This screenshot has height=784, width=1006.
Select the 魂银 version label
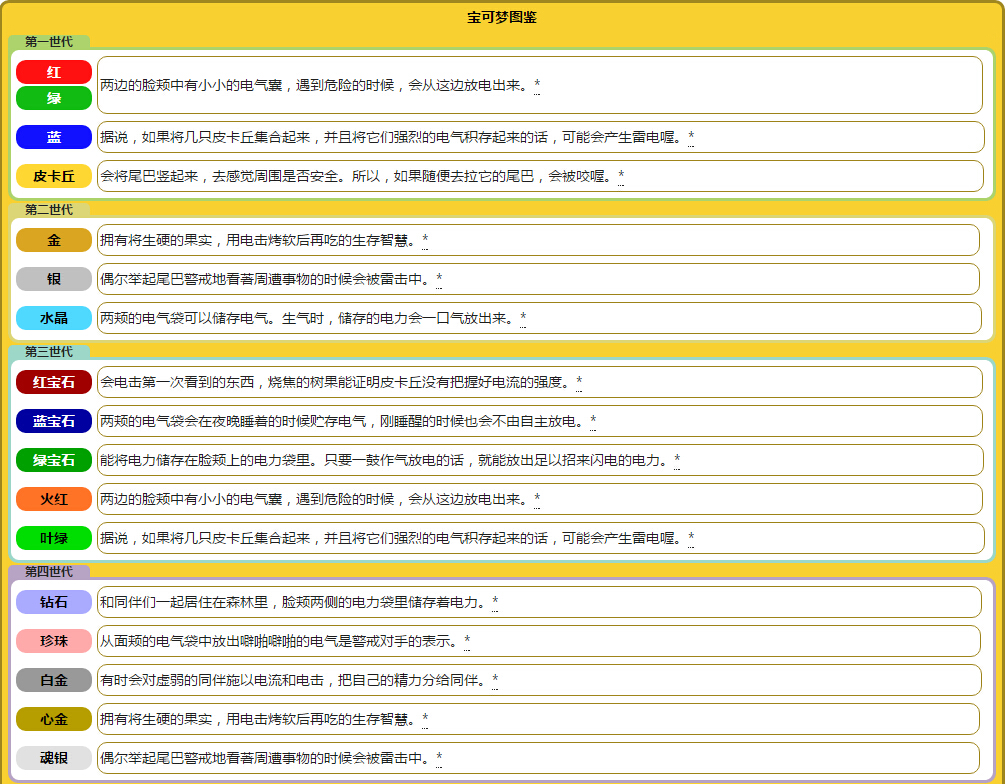pos(54,758)
